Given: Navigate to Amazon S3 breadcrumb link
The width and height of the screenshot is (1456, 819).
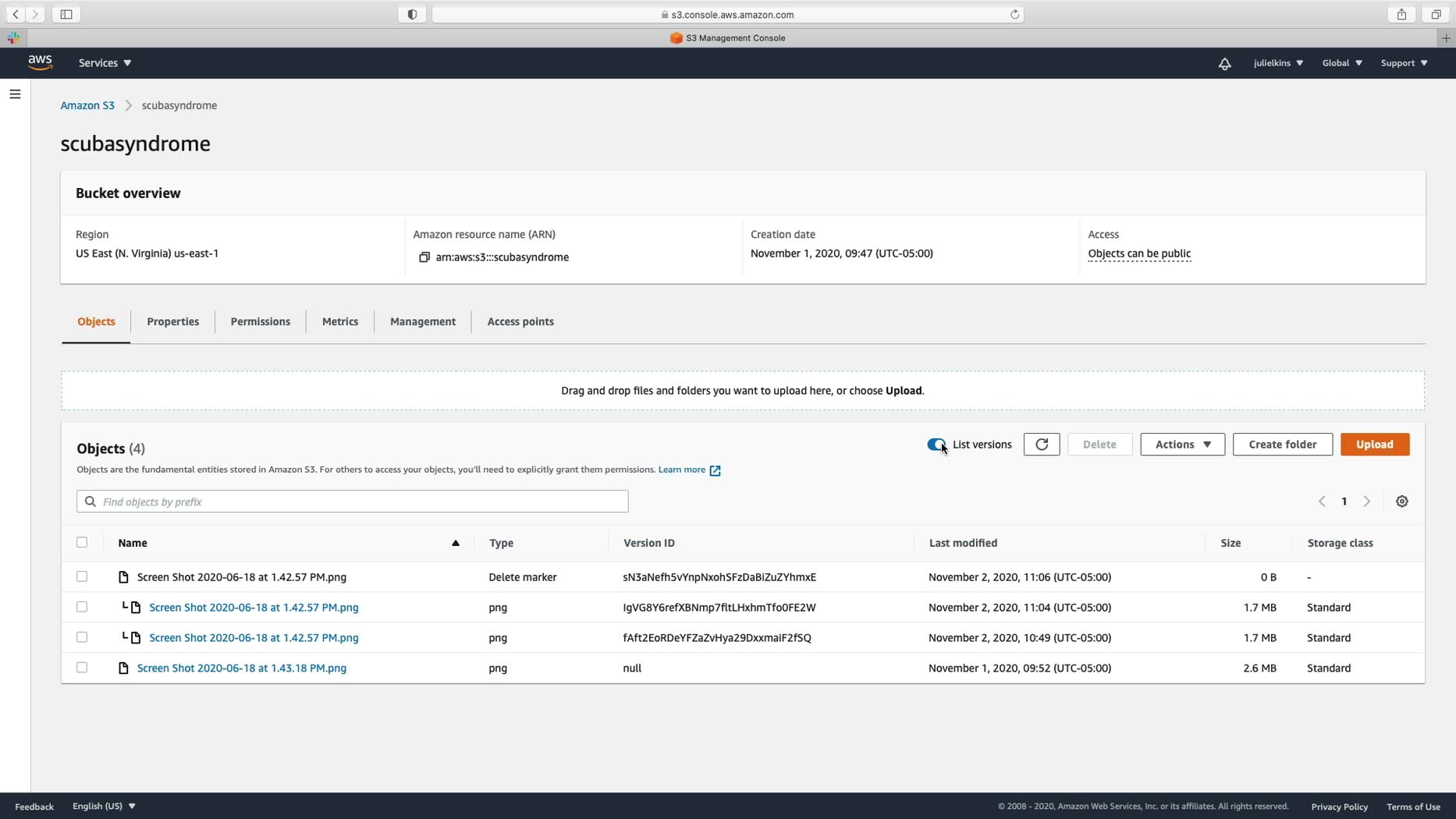Looking at the screenshot, I should [87, 105].
